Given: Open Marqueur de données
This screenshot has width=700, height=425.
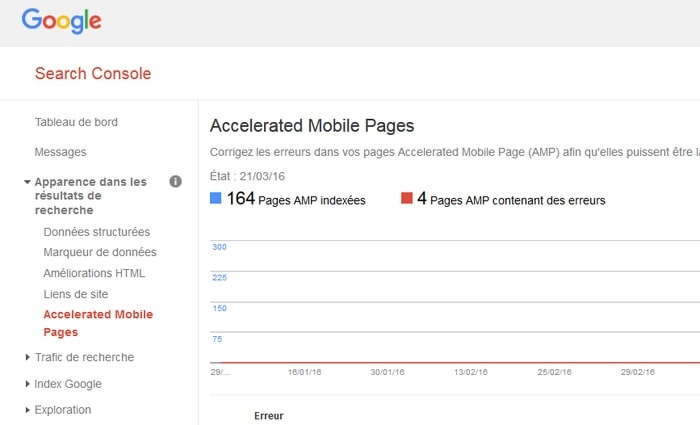Looking at the screenshot, I should click(100, 252).
